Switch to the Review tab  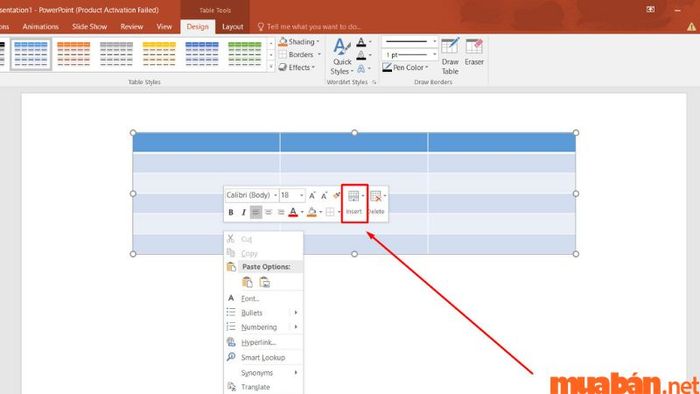(x=132, y=27)
